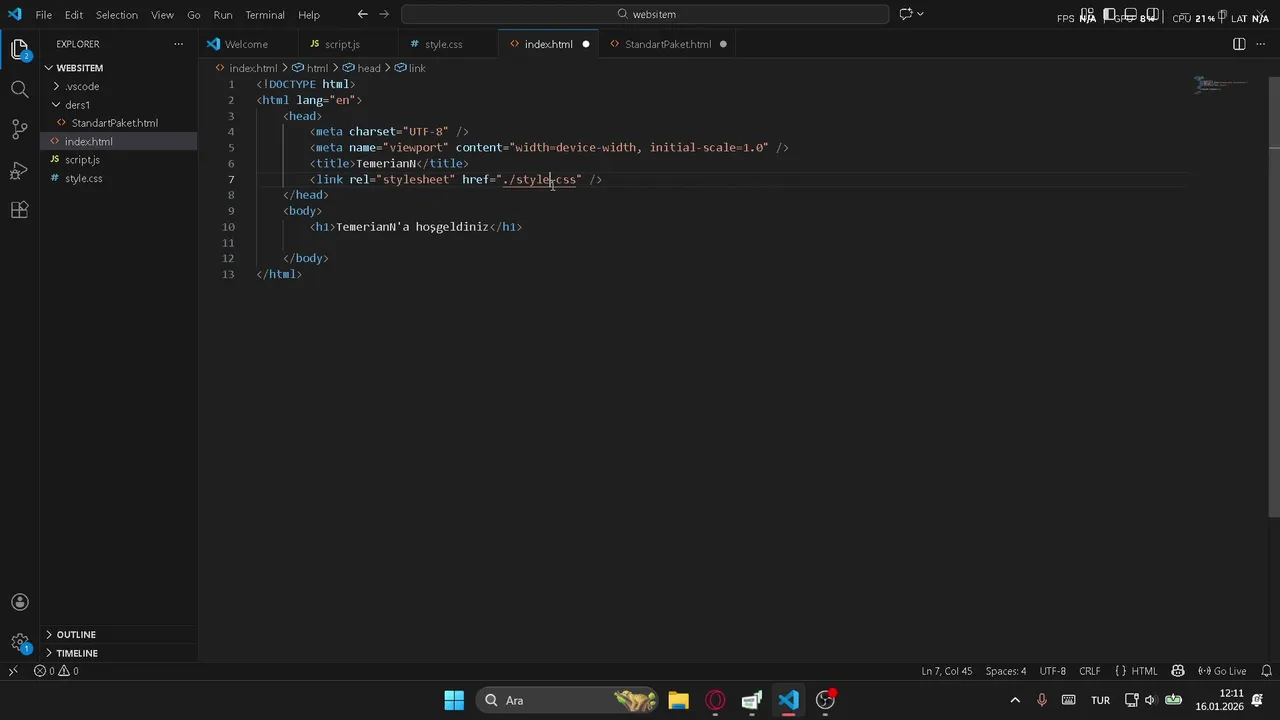Open the Windows Start menu
Screen dimensions: 1280x720
[454, 700]
